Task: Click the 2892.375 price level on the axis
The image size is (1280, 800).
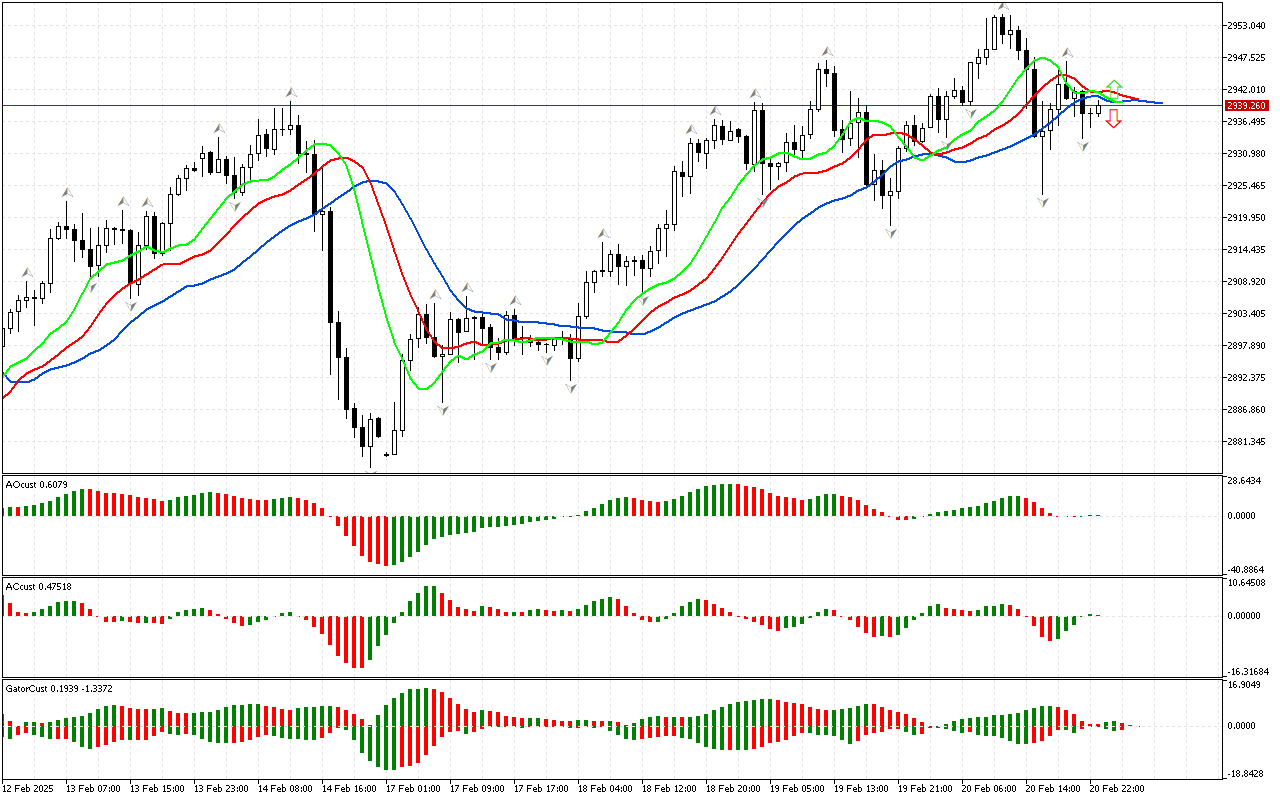Action: pyautogui.click(x=1248, y=378)
